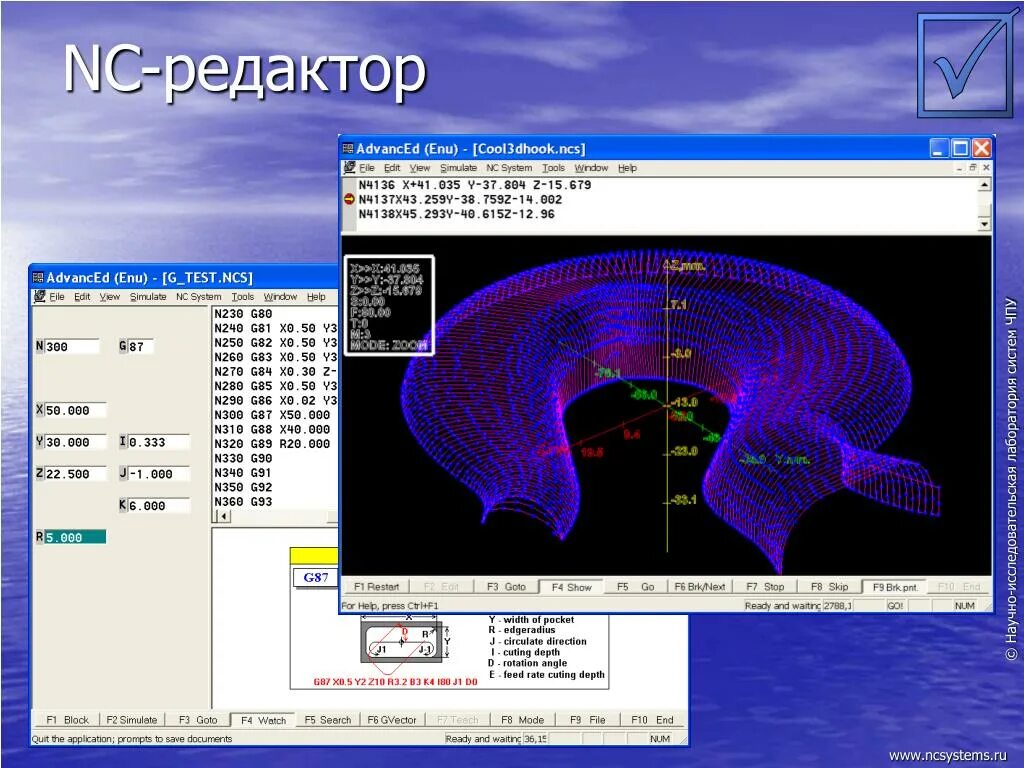Click the G87 label in help diagram
Image resolution: width=1024 pixels, height=768 pixels.
point(316,577)
